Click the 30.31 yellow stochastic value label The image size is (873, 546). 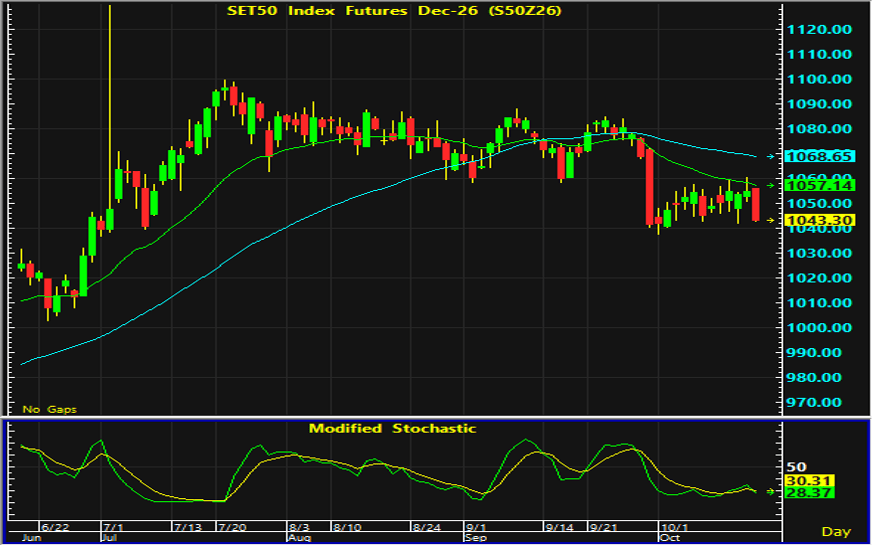pyautogui.click(x=808, y=480)
